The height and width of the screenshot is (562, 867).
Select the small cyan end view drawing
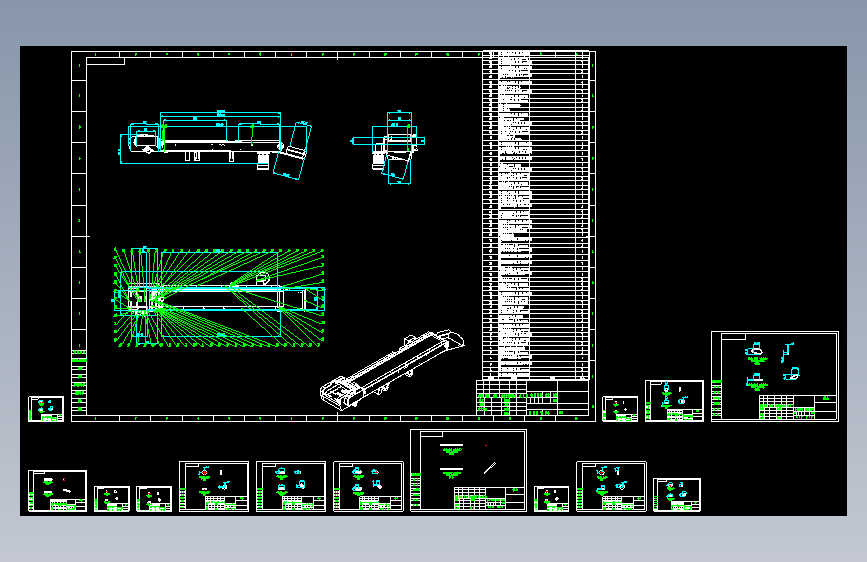click(388, 147)
